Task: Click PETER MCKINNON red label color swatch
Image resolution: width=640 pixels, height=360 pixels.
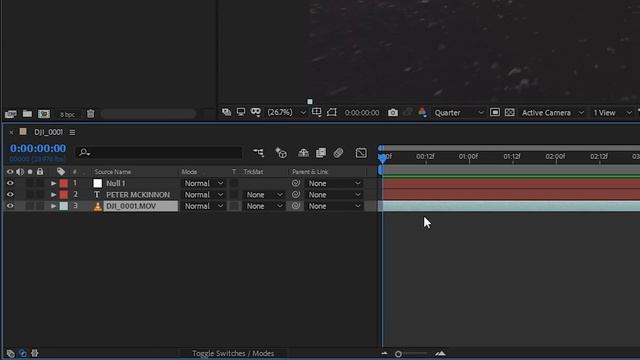Action: pos(64,195)
